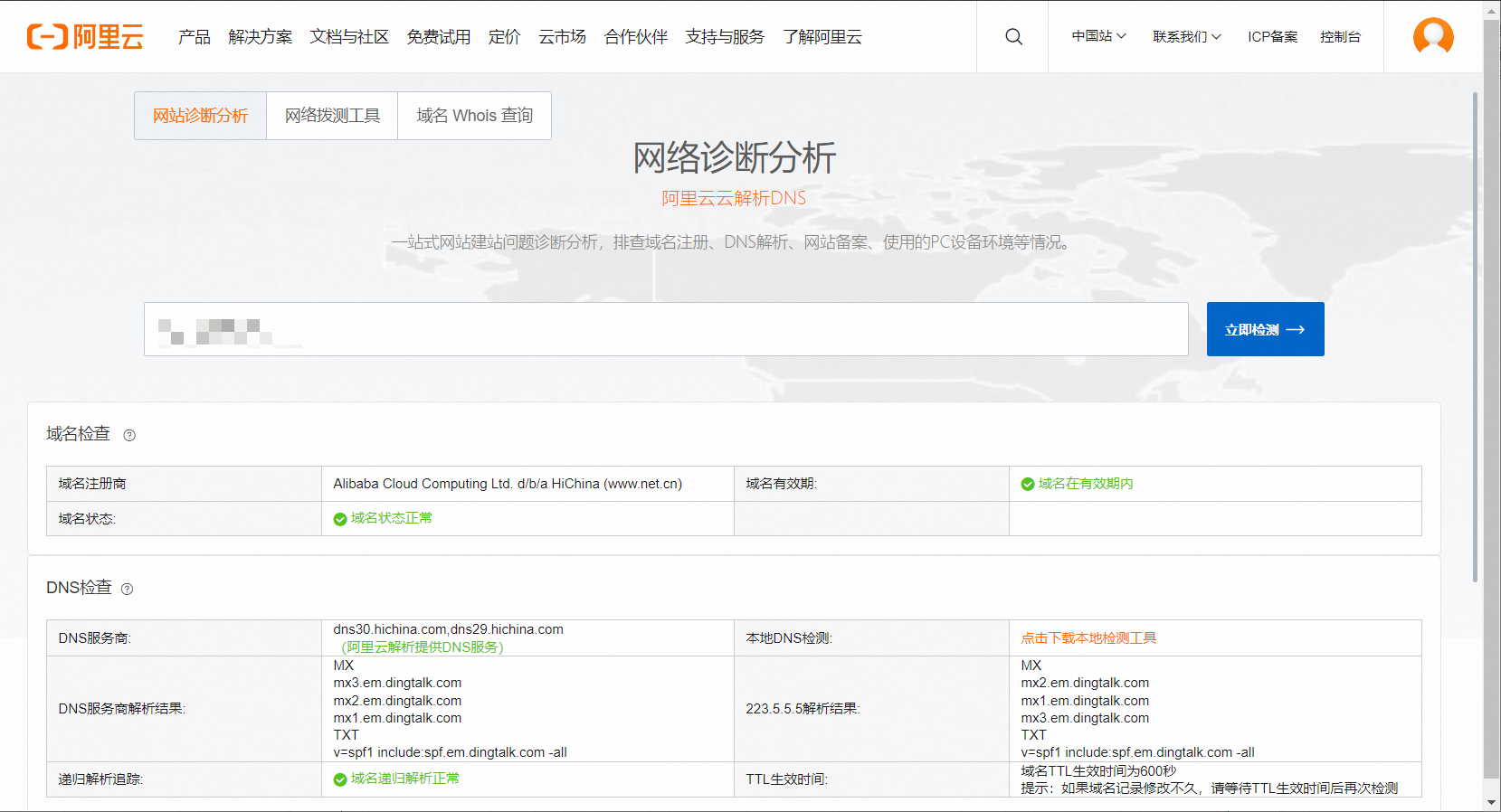This screenshot has height=812, width=1501.
Task: Open the 定价 menu item
Action: (505, 36)
